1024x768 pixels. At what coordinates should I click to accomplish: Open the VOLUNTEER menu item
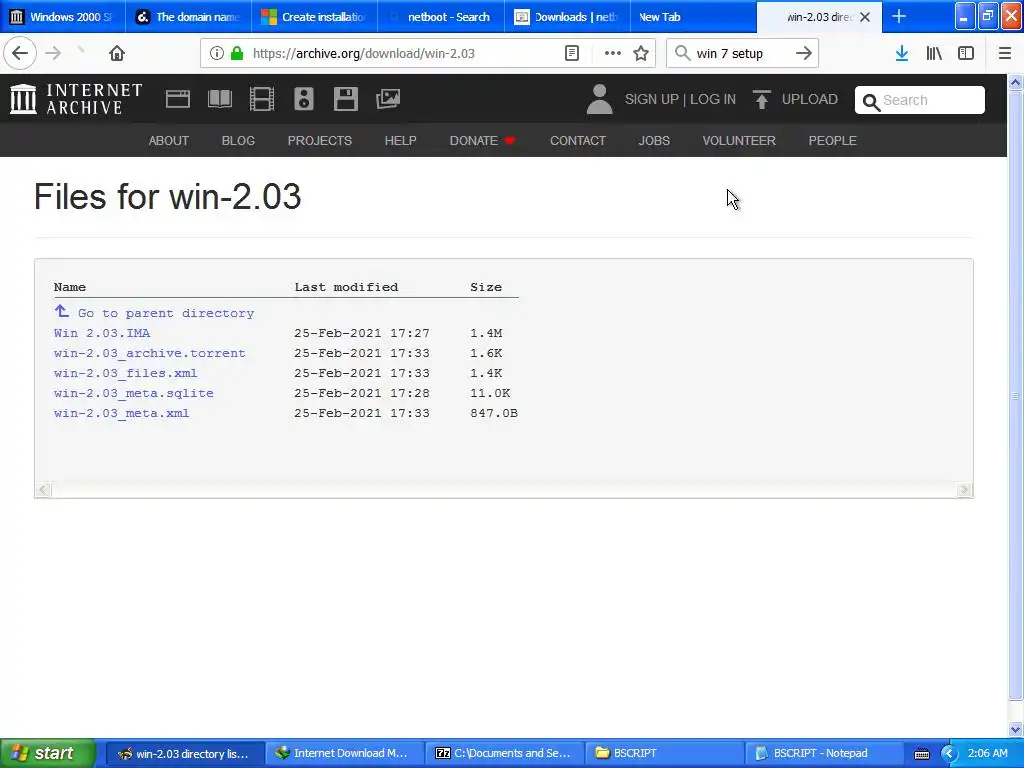739,140
